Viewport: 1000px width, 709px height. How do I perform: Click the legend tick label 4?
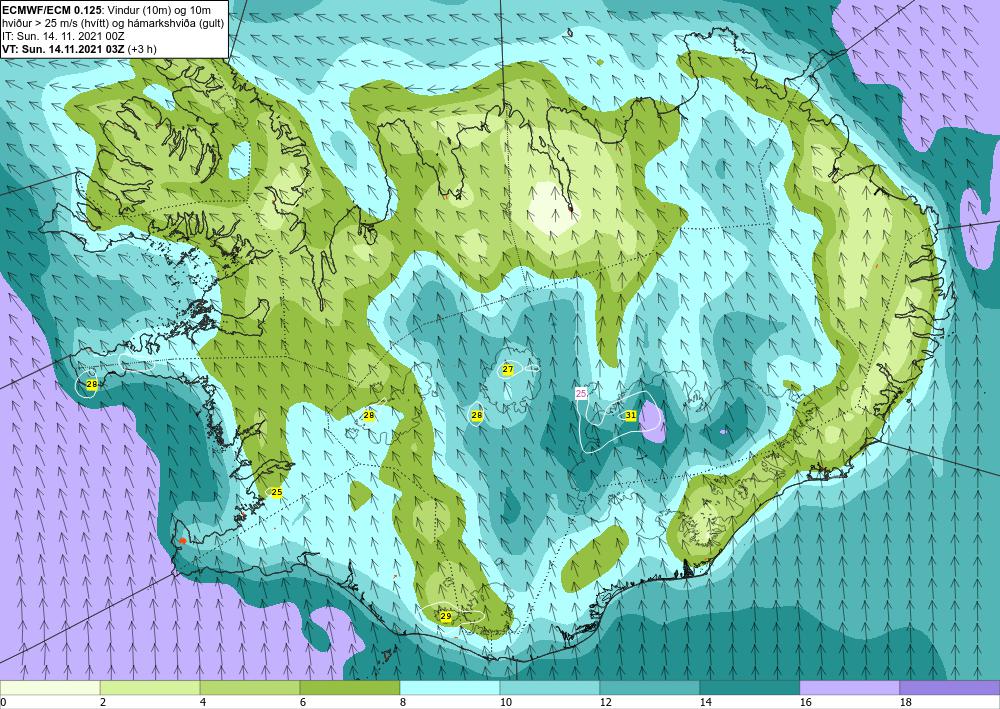pyautogui.click(x=203, y=702)
